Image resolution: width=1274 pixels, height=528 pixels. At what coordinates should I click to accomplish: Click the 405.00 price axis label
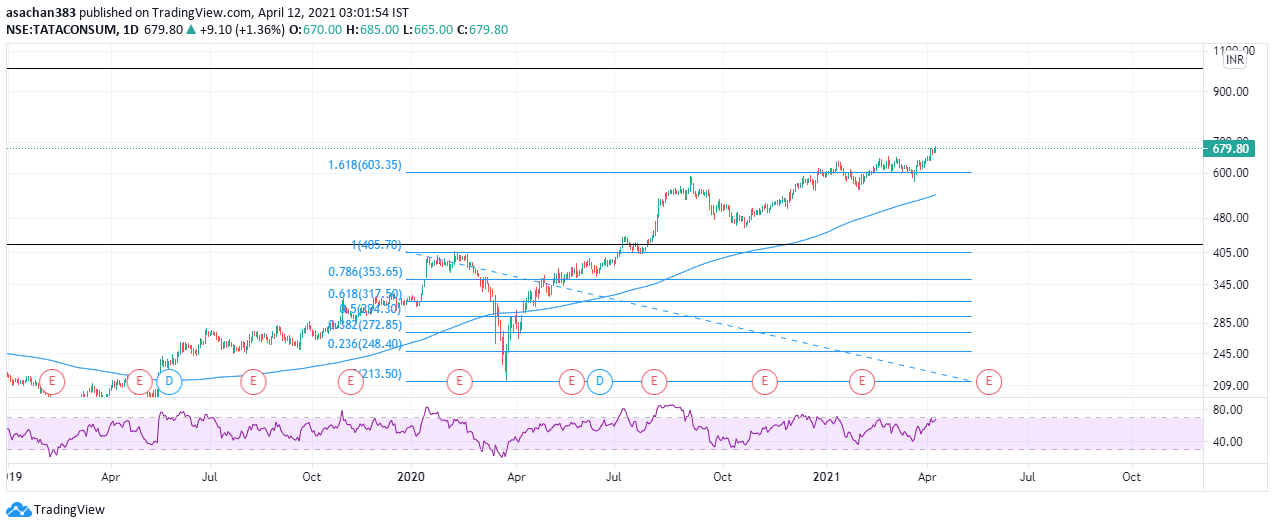[x=1229, y=252]
